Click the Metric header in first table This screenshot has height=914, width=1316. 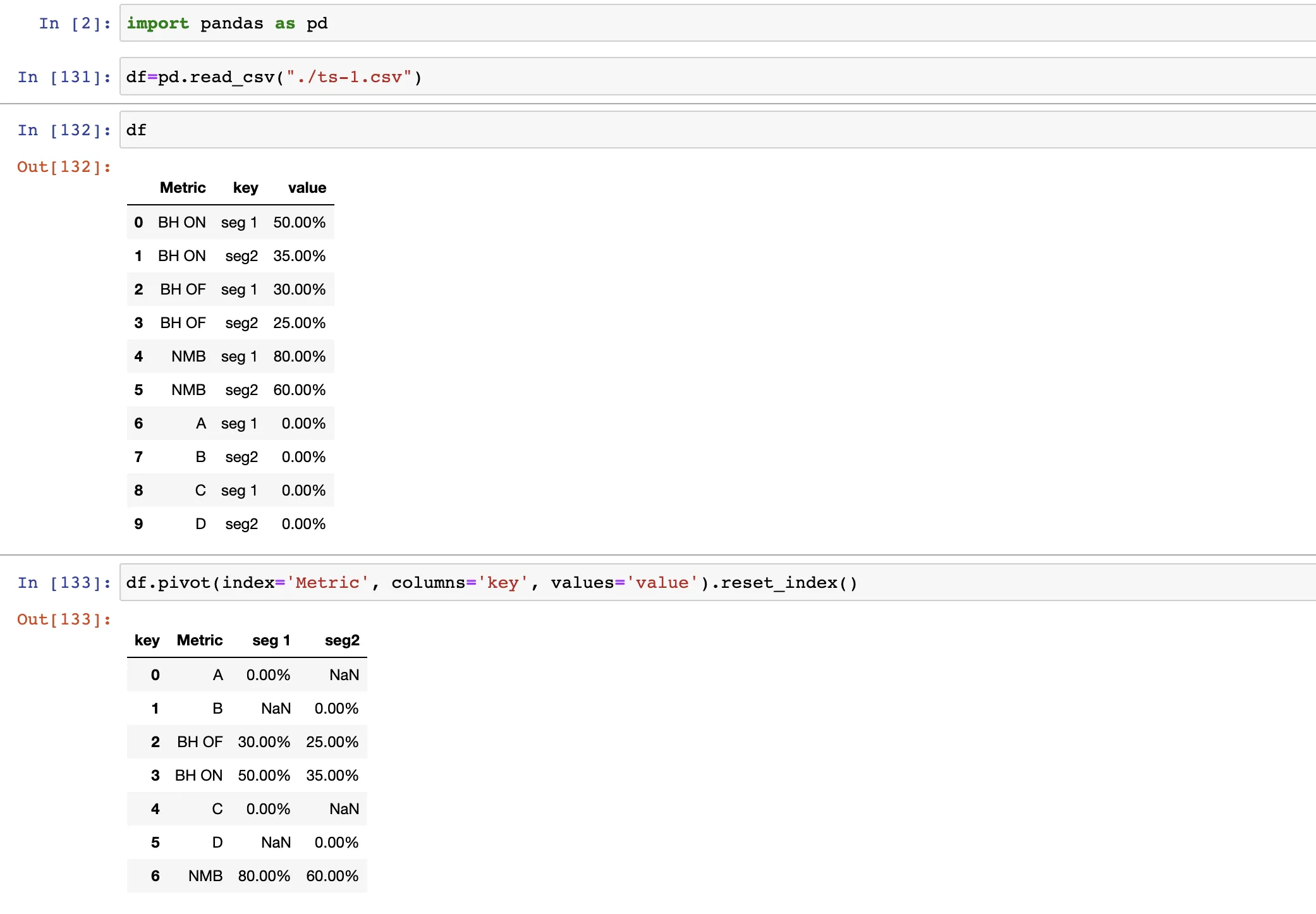coord(183,188)
